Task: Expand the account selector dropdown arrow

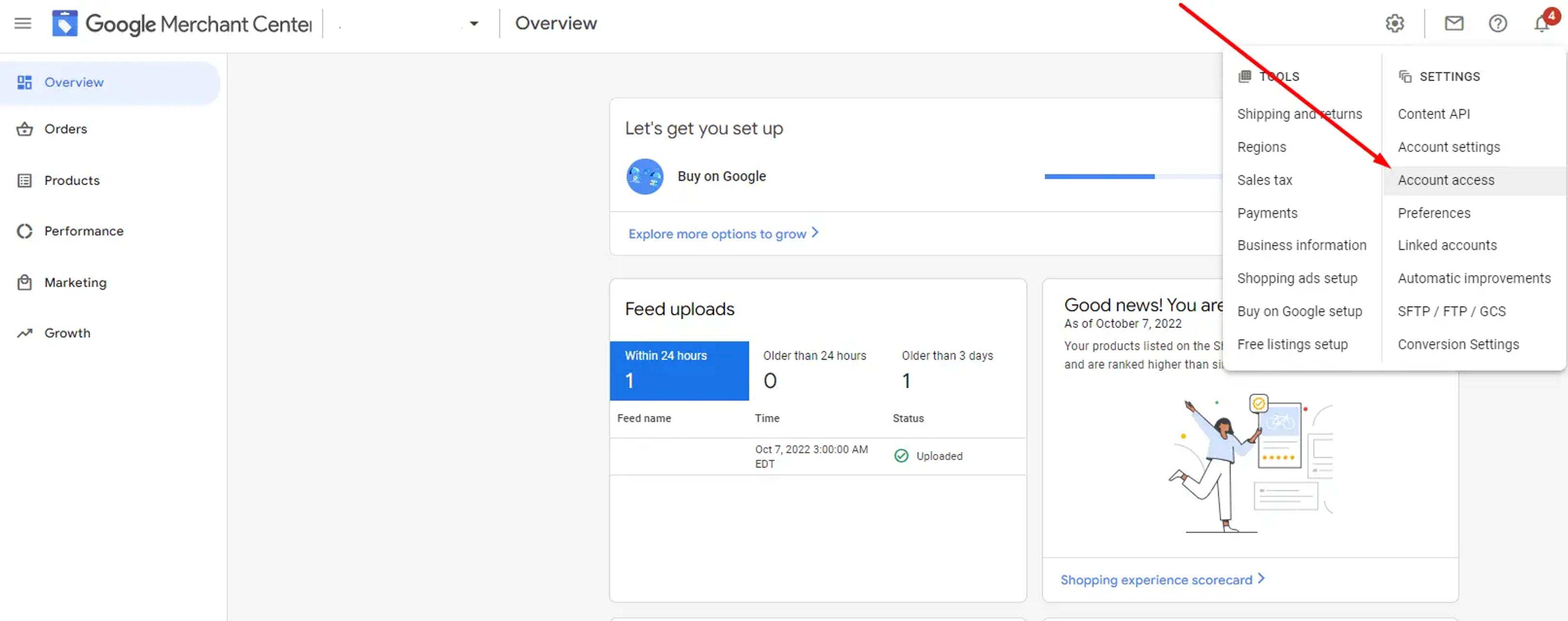Action: [474, 24]
